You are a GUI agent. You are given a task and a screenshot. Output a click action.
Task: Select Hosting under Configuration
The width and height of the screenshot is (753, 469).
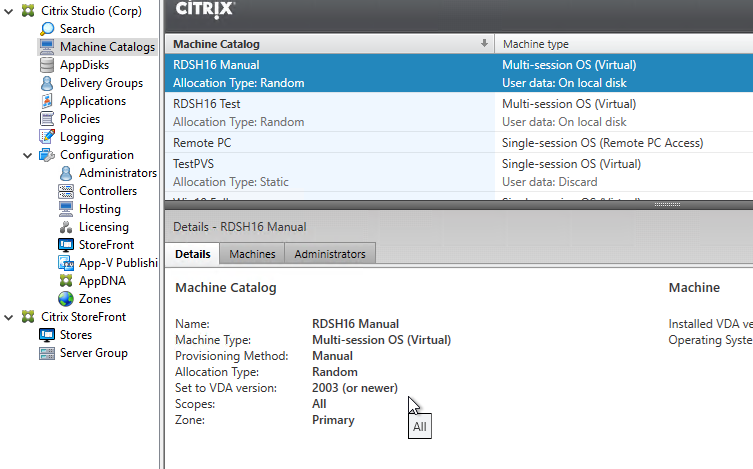click(100, 209)
